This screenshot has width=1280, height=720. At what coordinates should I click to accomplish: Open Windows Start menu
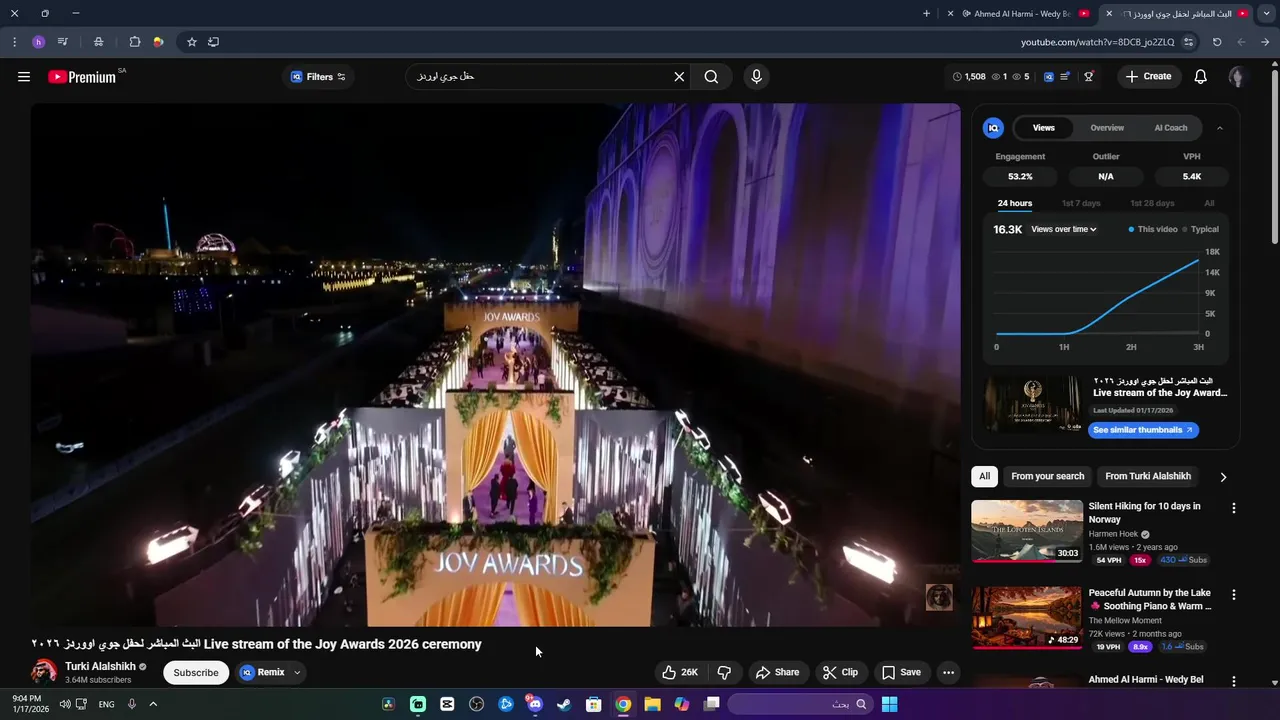[889, 704]
